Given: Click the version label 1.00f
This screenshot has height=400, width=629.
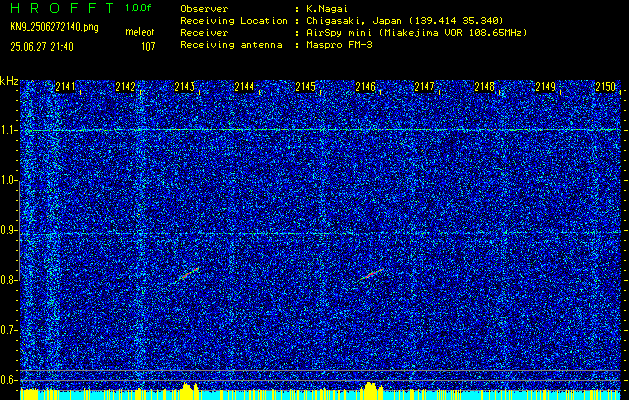Looking at the screenshot, I should 138,8.
